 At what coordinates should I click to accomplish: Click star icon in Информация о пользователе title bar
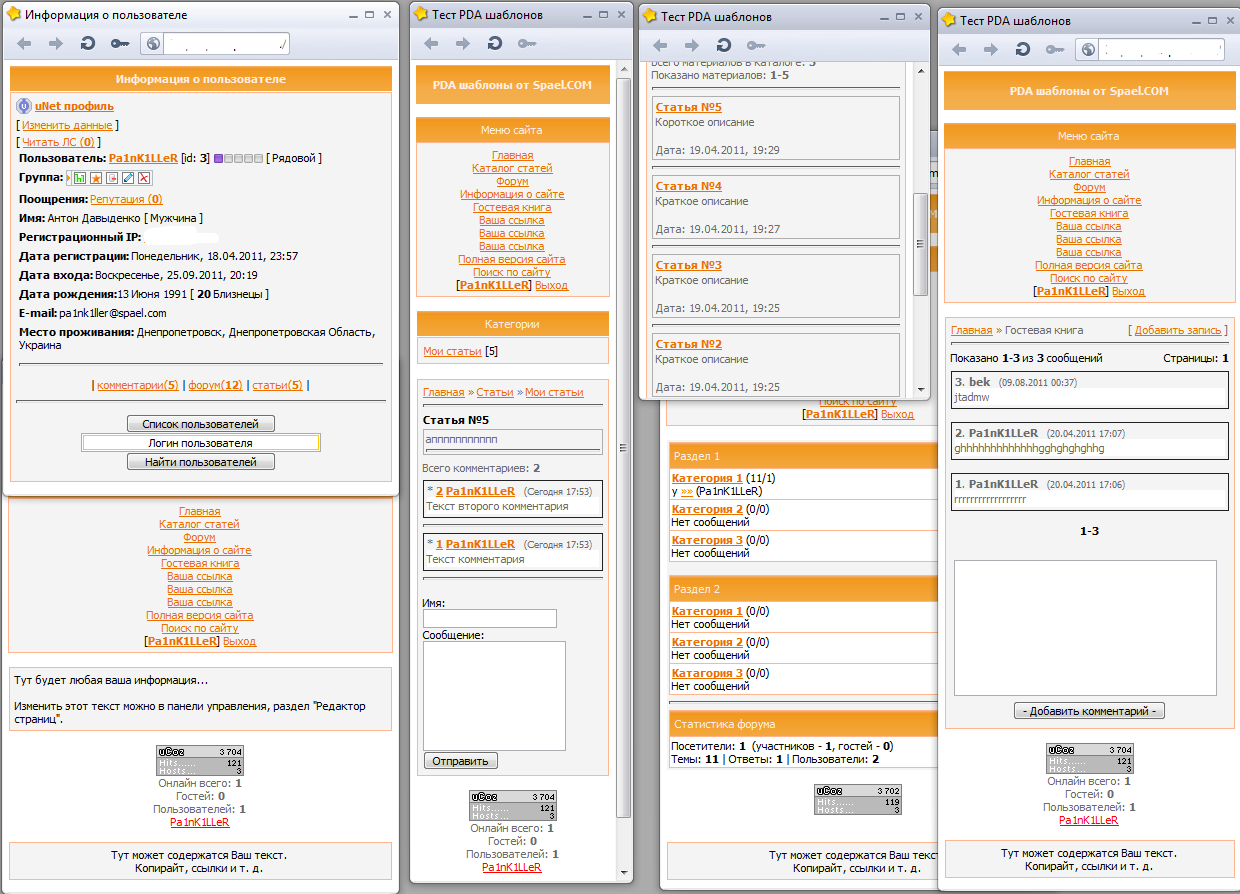coord(12,15)
